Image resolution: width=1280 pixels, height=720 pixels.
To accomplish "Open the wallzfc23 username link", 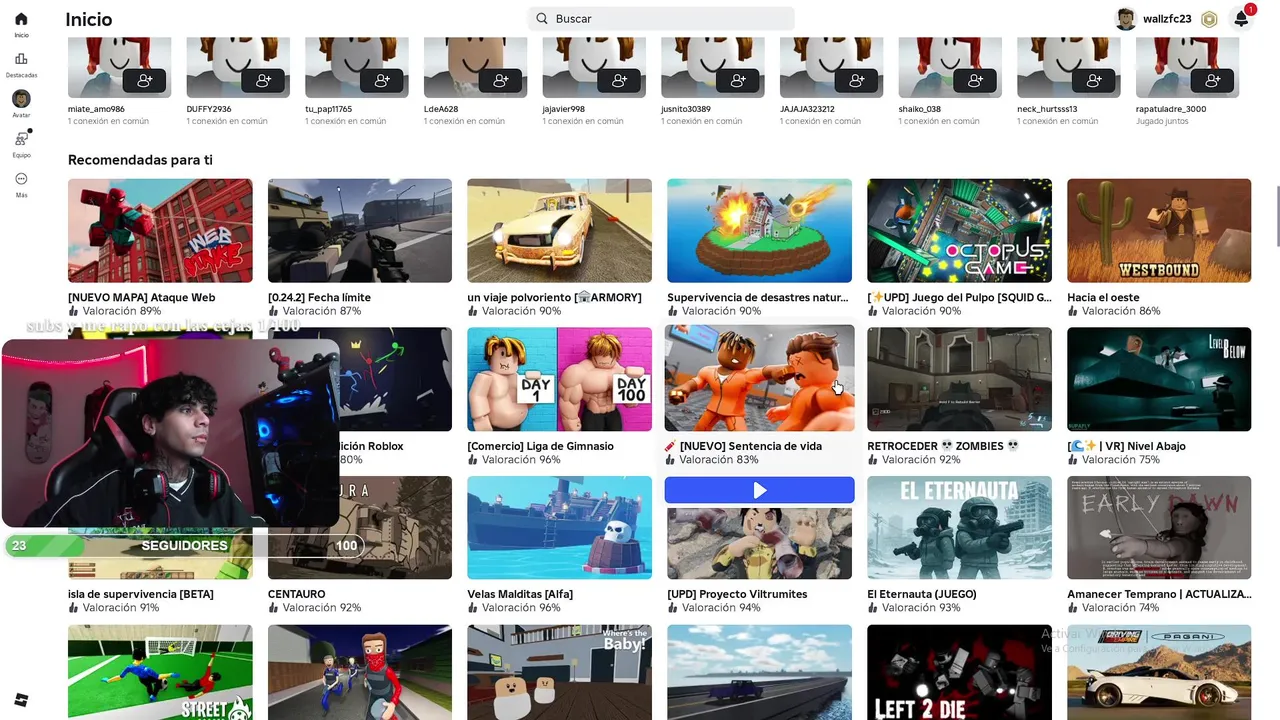I will tap(1167, 19).
